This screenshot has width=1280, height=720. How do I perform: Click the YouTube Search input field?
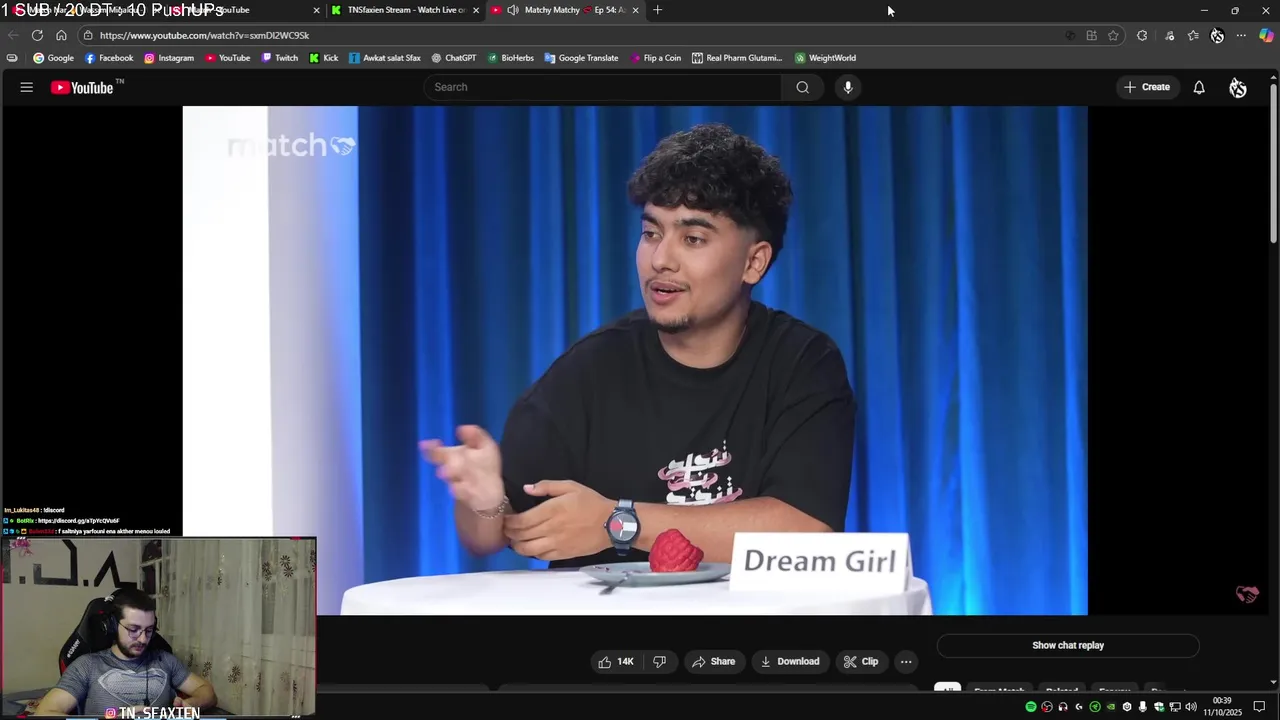pos(603,87)
